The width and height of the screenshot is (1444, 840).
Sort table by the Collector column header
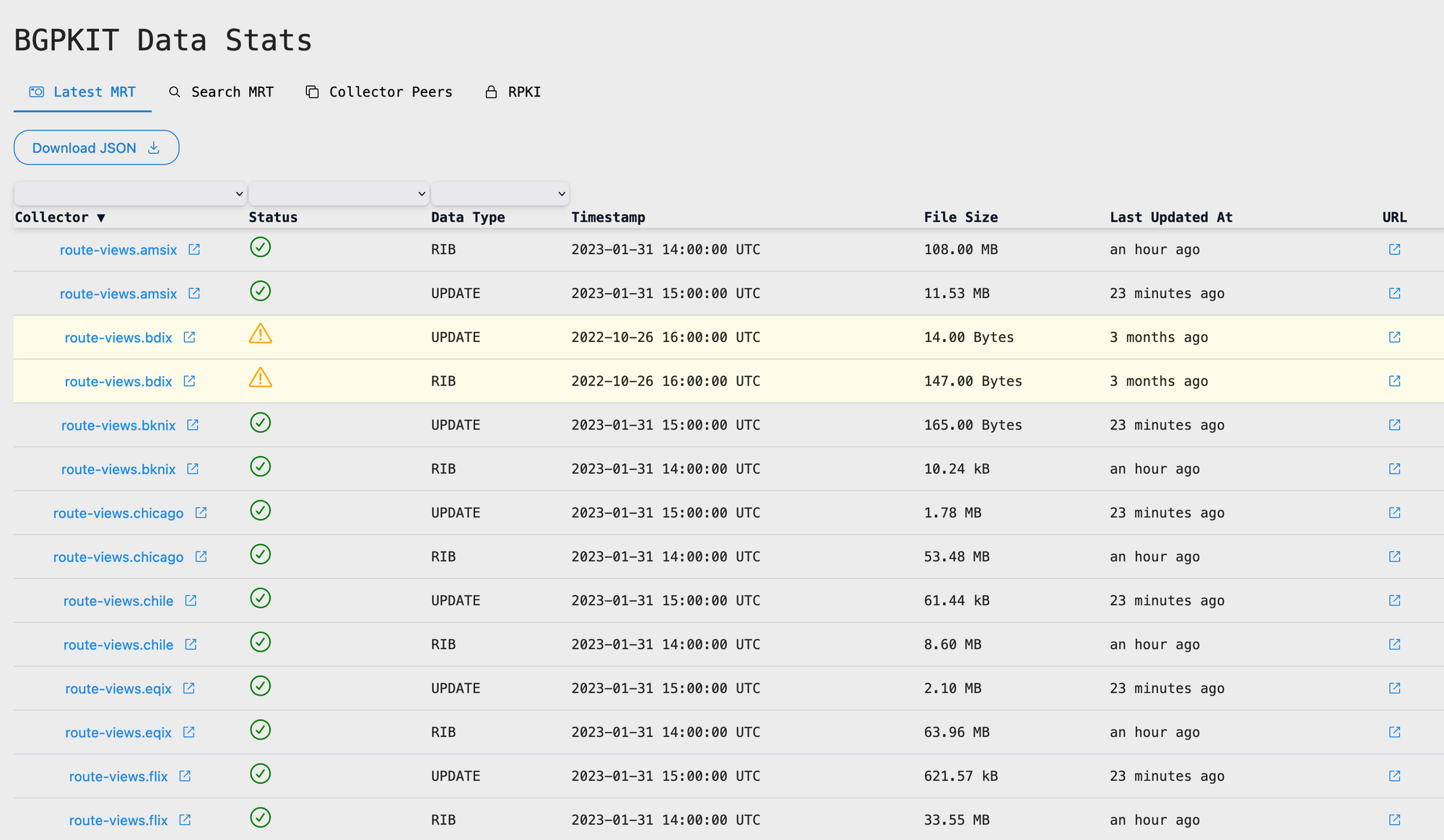click(60, 217)
